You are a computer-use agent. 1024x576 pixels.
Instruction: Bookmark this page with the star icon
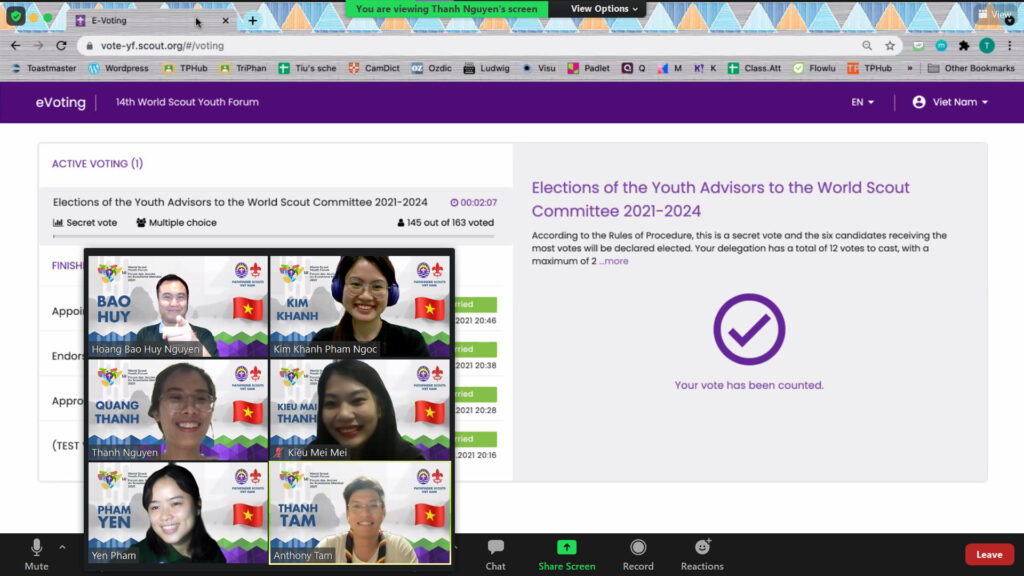click(890, 46)
